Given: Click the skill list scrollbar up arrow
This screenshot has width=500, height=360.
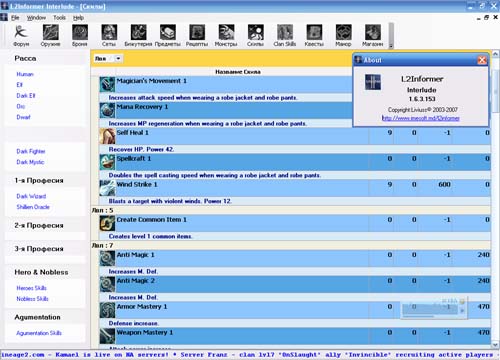Looking at the screenshot, I should [495, 54].
